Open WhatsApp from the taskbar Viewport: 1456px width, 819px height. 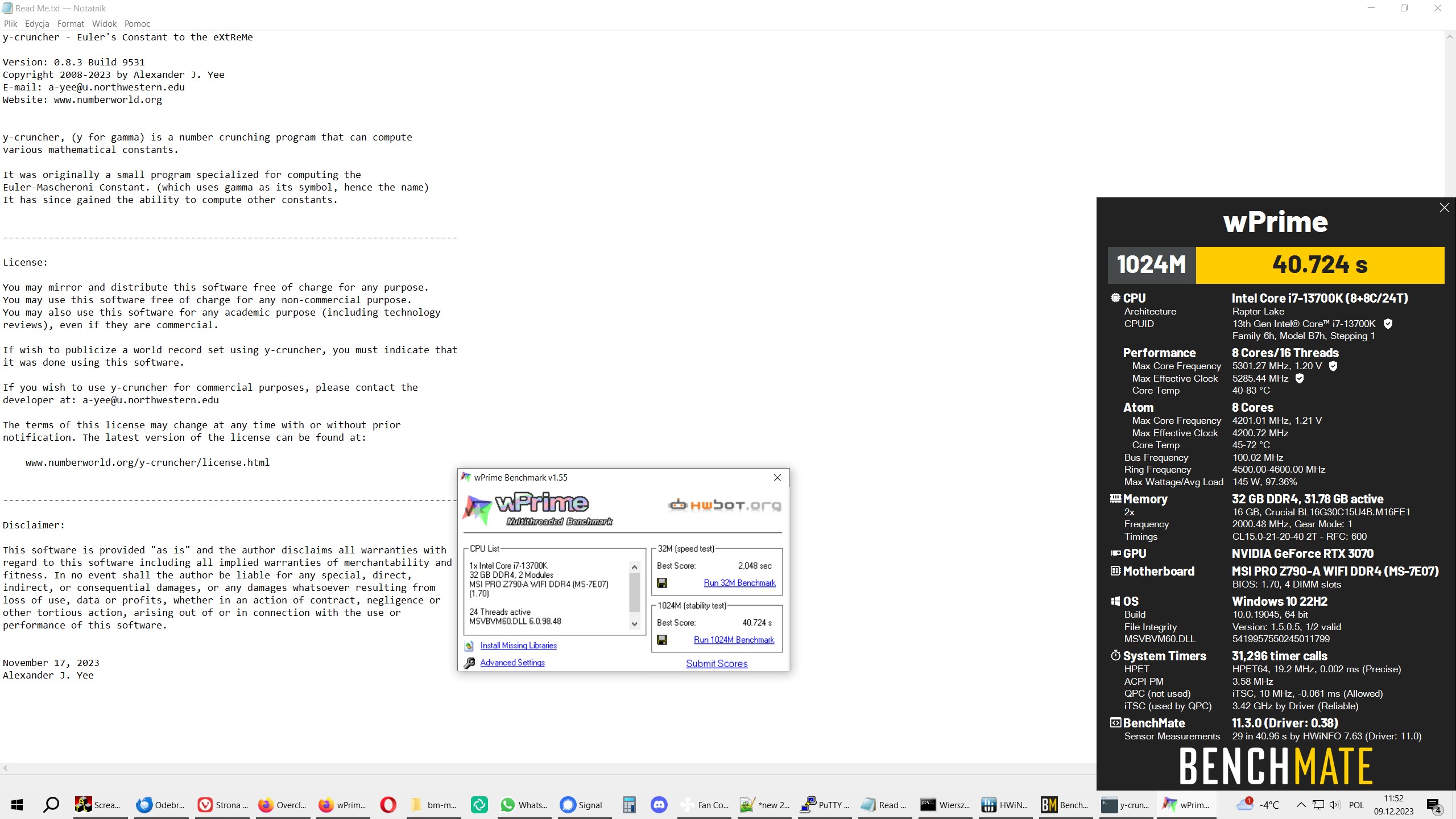pos(524,805)
